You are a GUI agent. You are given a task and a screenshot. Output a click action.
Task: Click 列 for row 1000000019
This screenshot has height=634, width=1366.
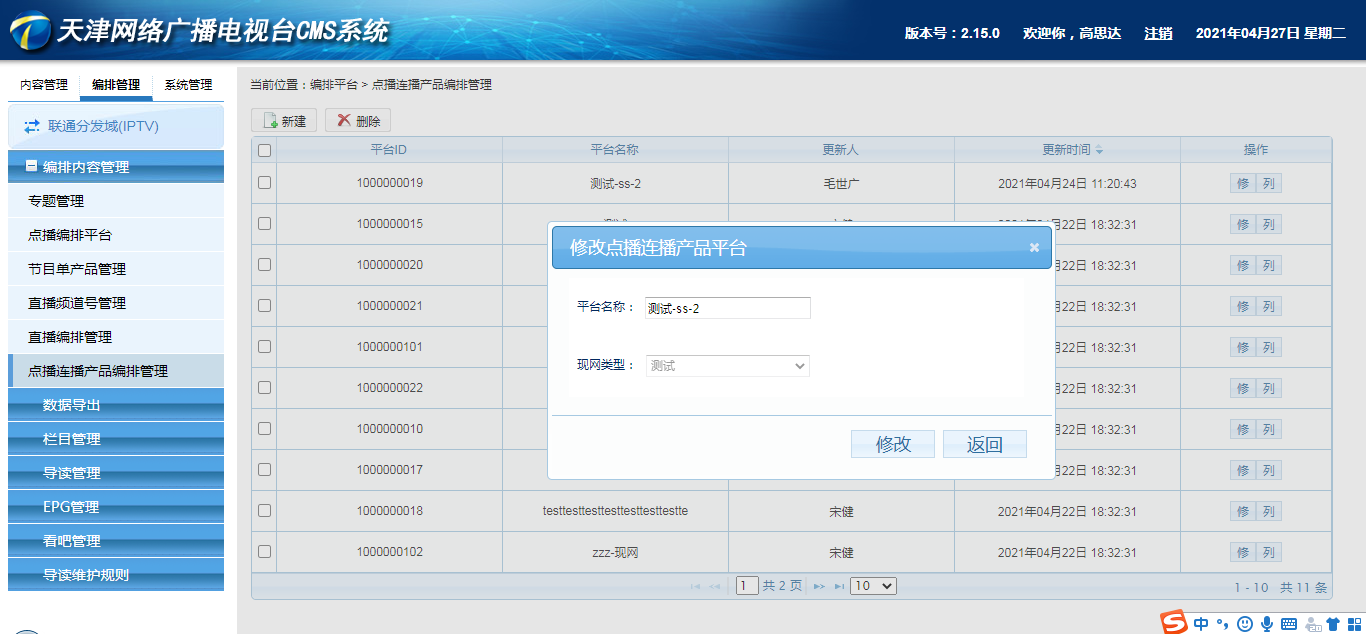[x=1269, y=184]
